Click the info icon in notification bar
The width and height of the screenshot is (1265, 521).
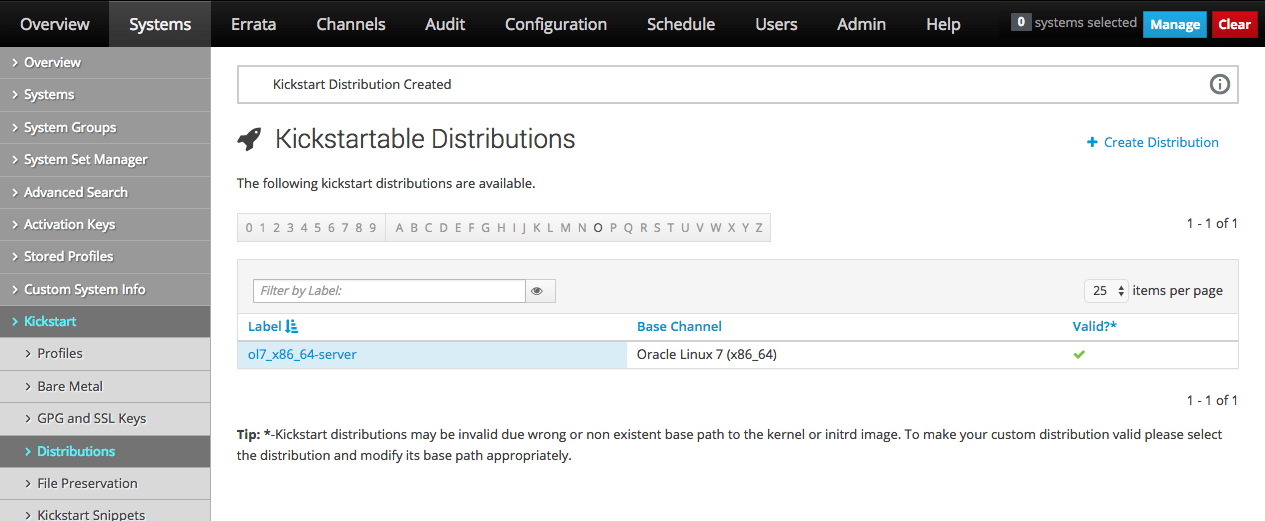coord(1219,84)
